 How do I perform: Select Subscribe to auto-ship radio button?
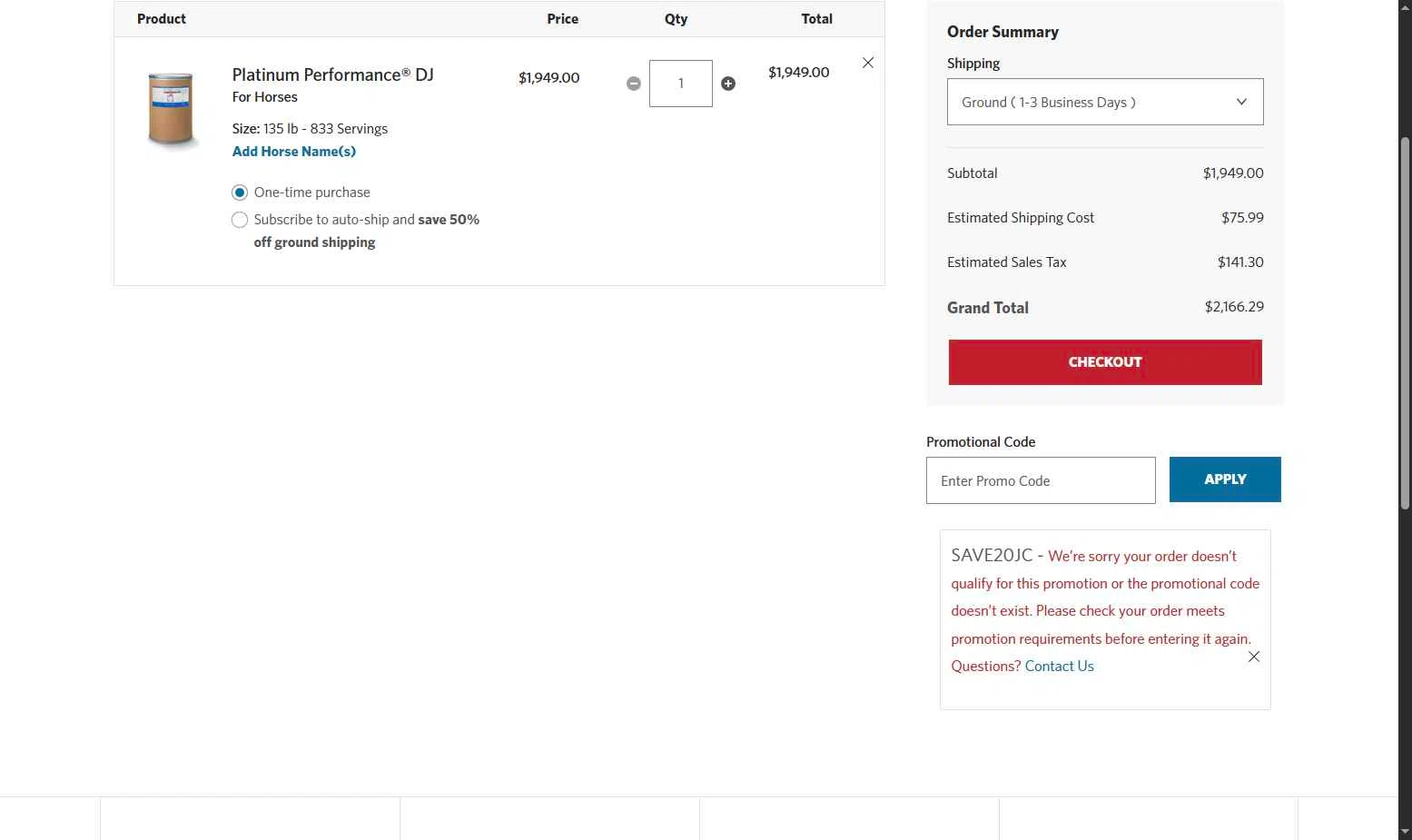(240, 220)
